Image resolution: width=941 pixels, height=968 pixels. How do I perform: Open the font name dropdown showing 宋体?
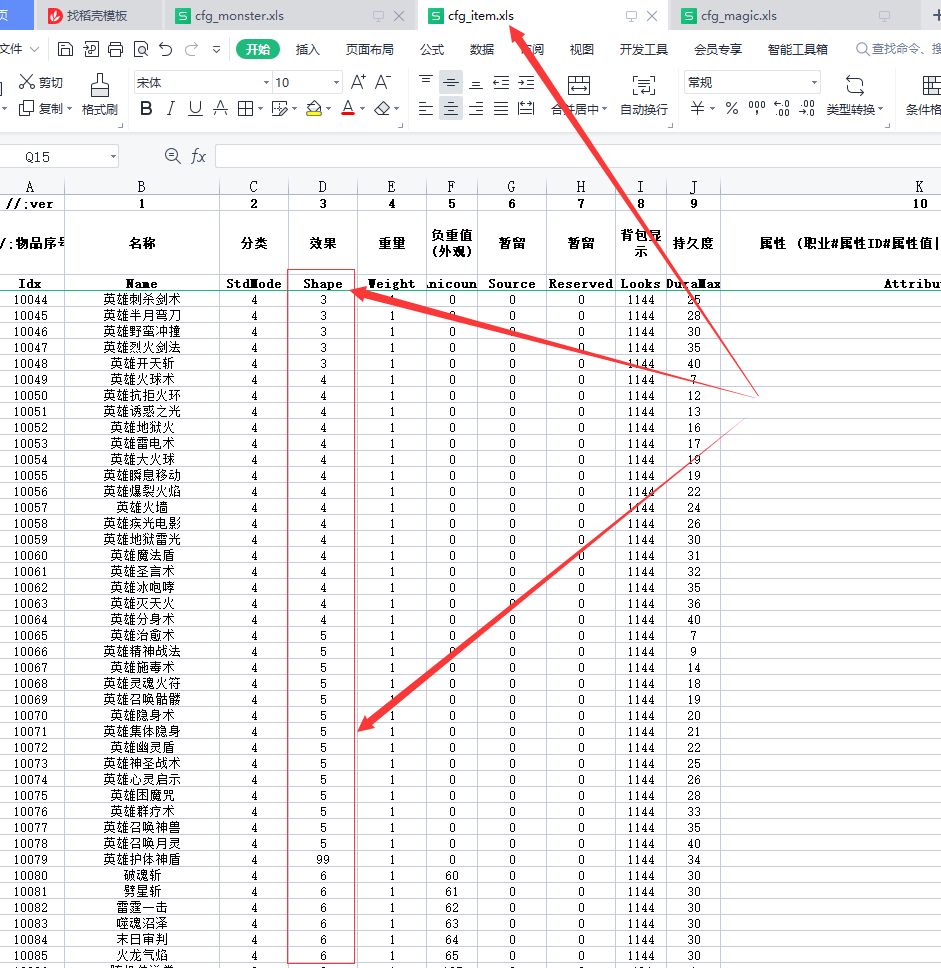pos(202,83)
